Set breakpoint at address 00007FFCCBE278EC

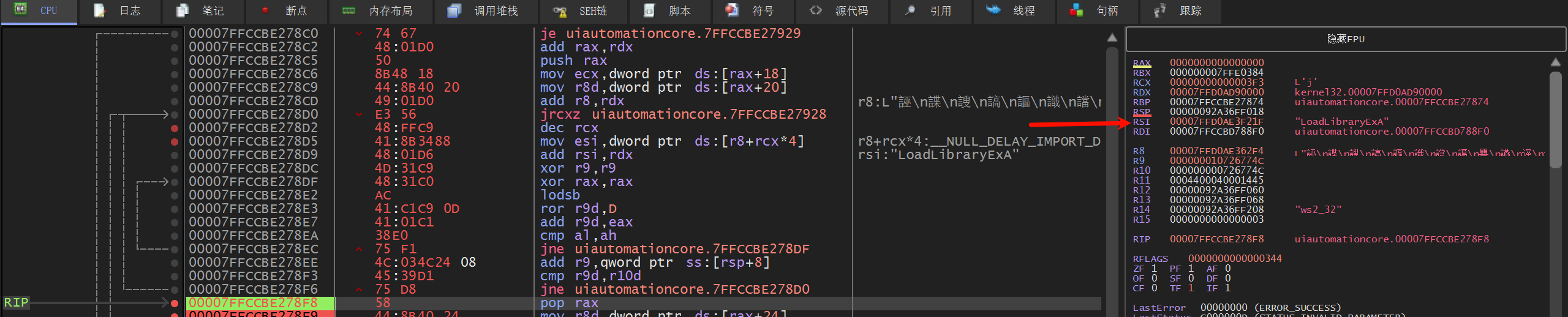(175, 249)
